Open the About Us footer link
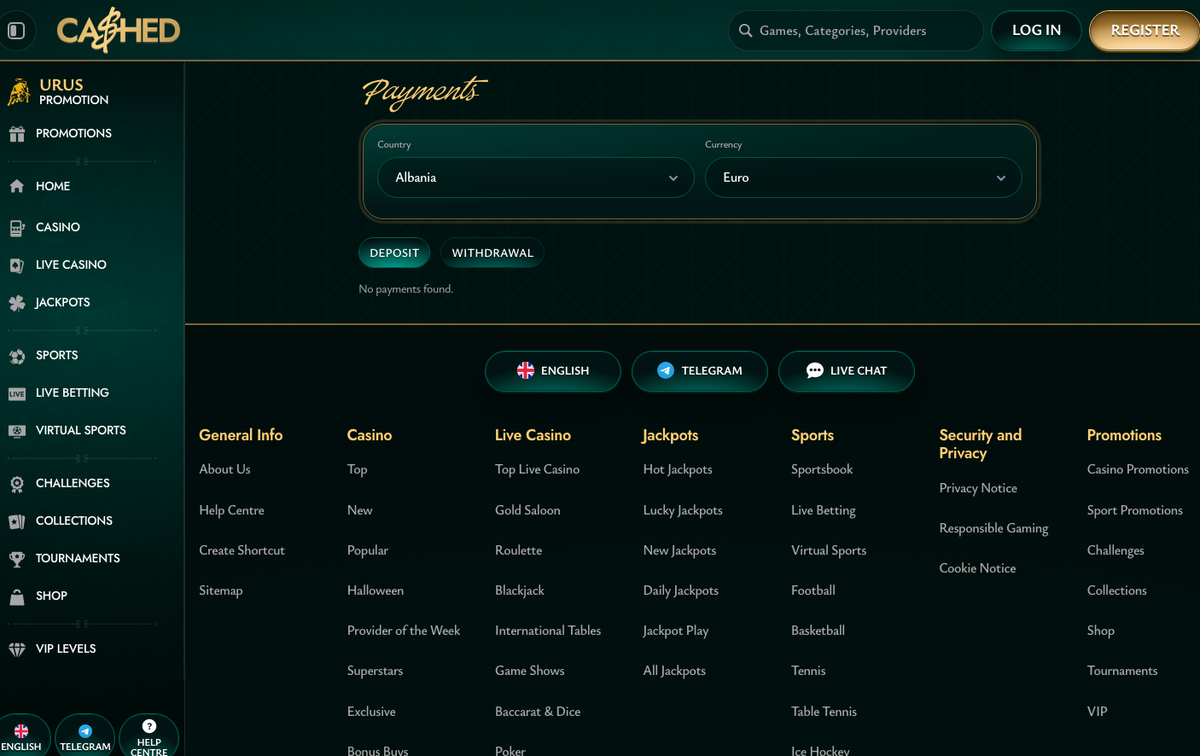The image size is (1200, 756). pos(225,470)
